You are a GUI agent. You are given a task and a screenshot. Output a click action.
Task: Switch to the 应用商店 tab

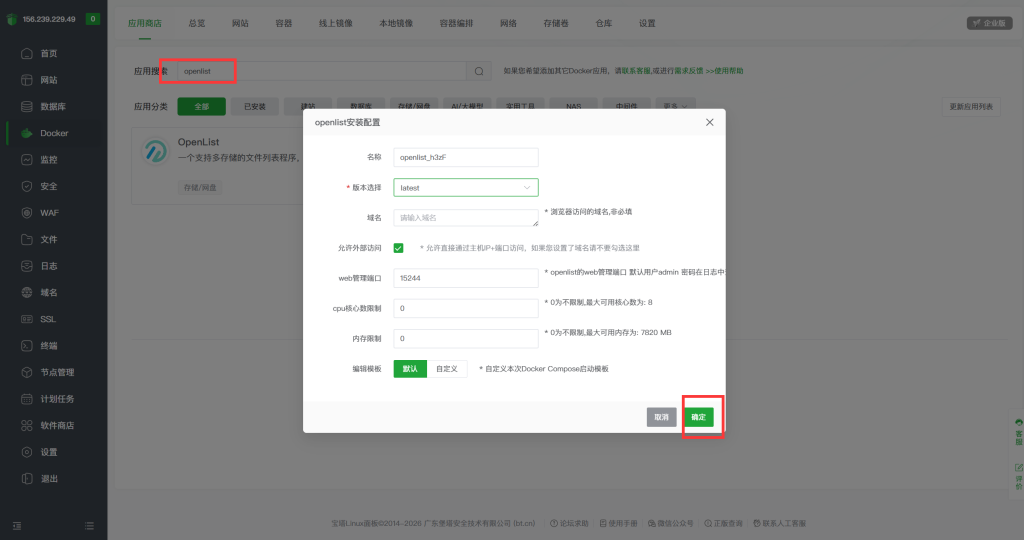pos(144,23)
